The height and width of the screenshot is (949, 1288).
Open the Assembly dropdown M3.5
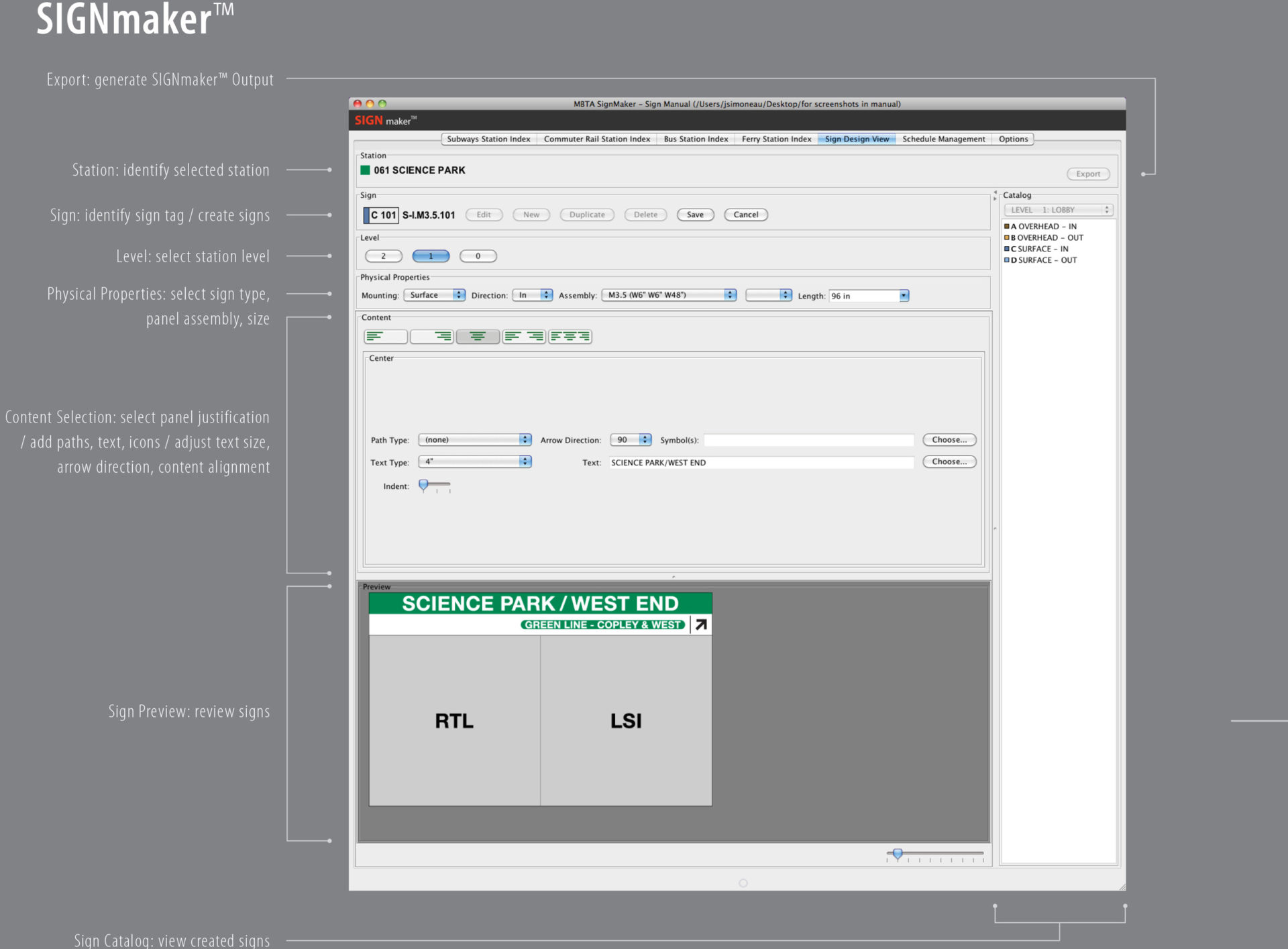pyautogui.click(x=669, y=295)
